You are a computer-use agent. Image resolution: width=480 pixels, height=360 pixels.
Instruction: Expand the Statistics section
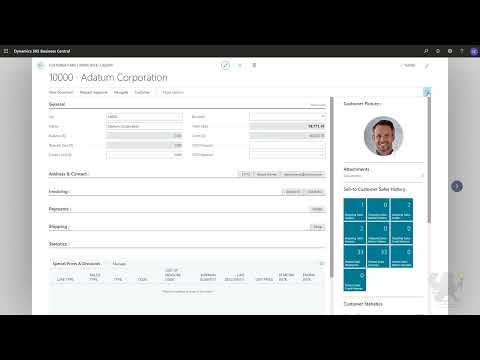tap(58, 244)
